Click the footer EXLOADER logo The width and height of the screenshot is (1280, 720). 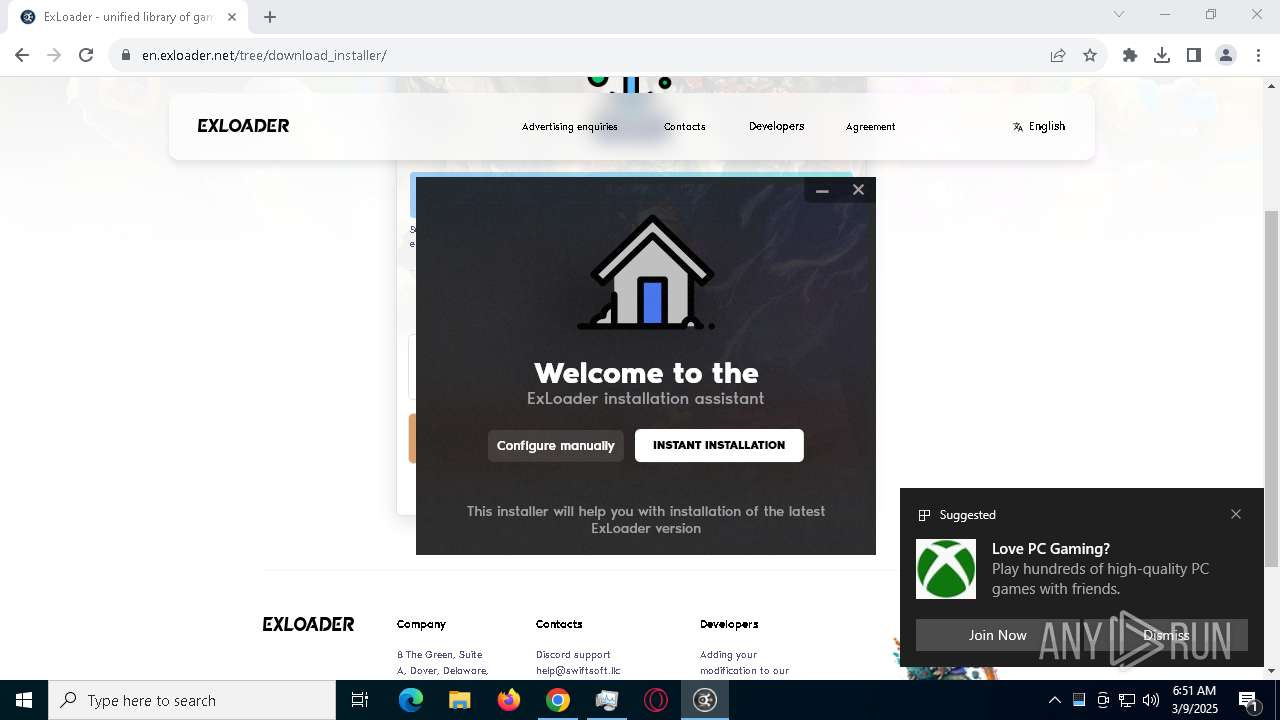pyautogui.click(x=308, y=624)
